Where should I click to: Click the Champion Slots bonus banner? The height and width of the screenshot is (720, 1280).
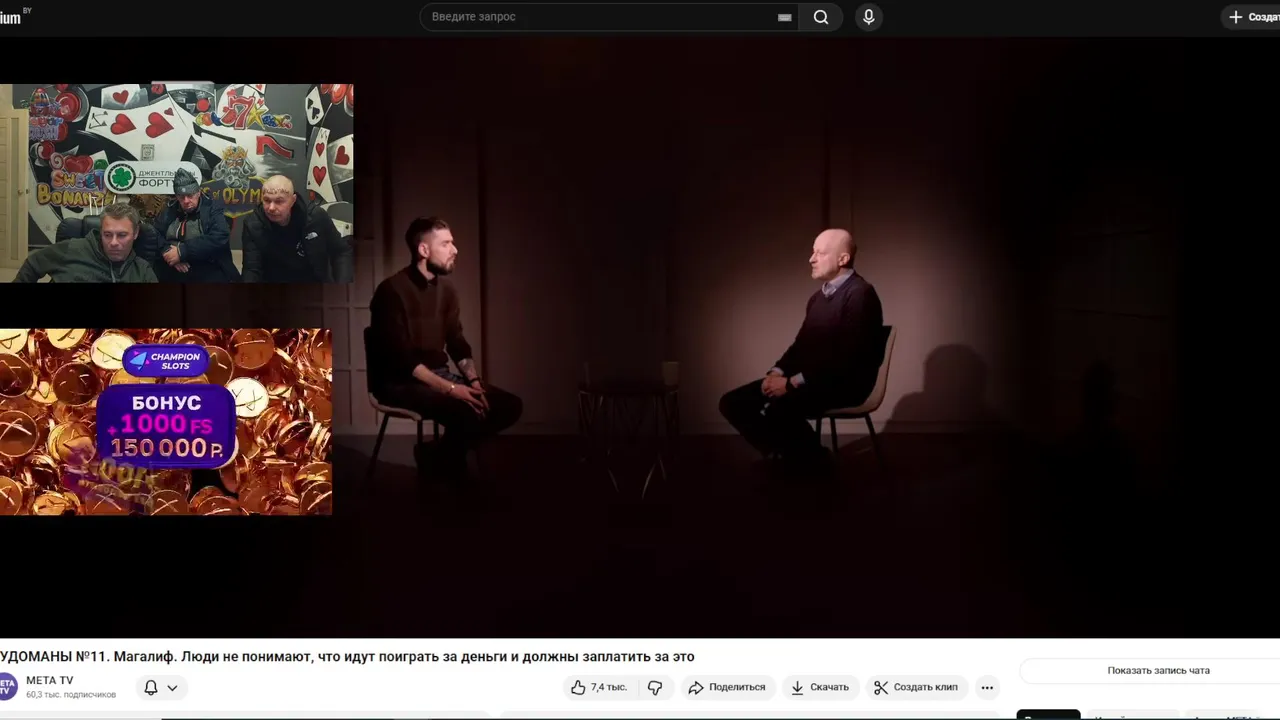pos(165,421)
